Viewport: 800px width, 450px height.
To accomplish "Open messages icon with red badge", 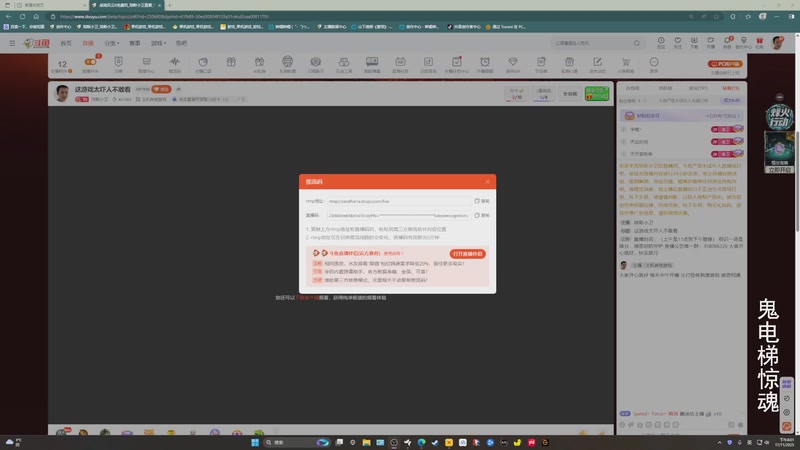I will pyautogui.click(x=727, y=42).
